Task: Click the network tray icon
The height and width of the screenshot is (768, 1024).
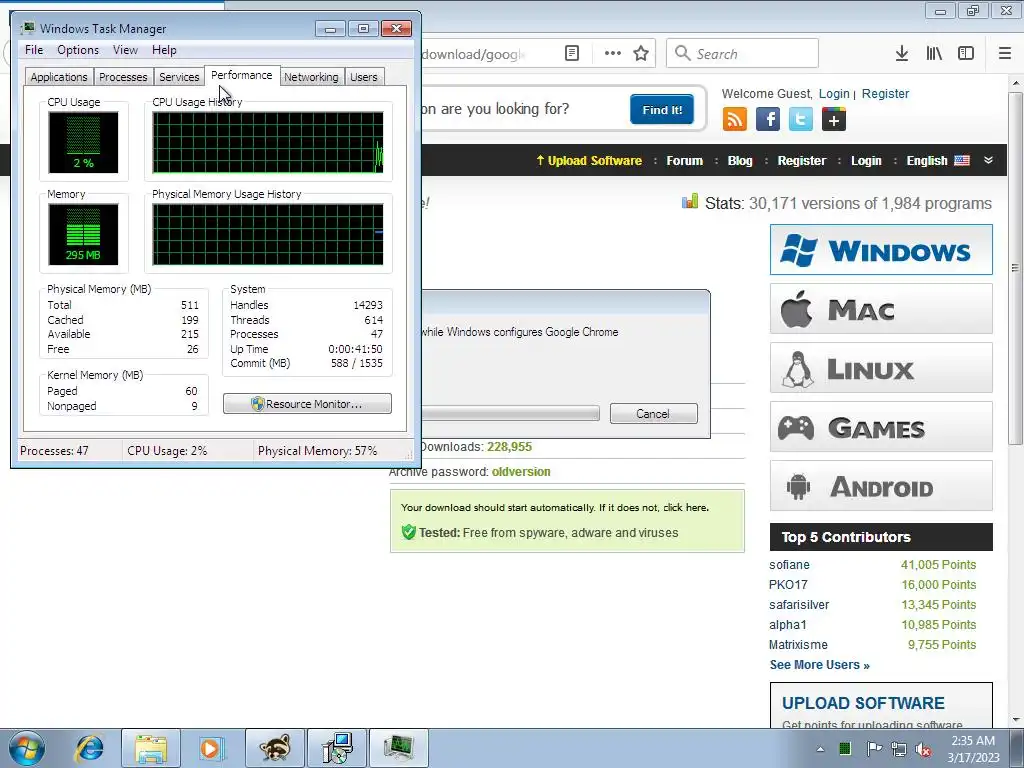Action: pos(899,749)
